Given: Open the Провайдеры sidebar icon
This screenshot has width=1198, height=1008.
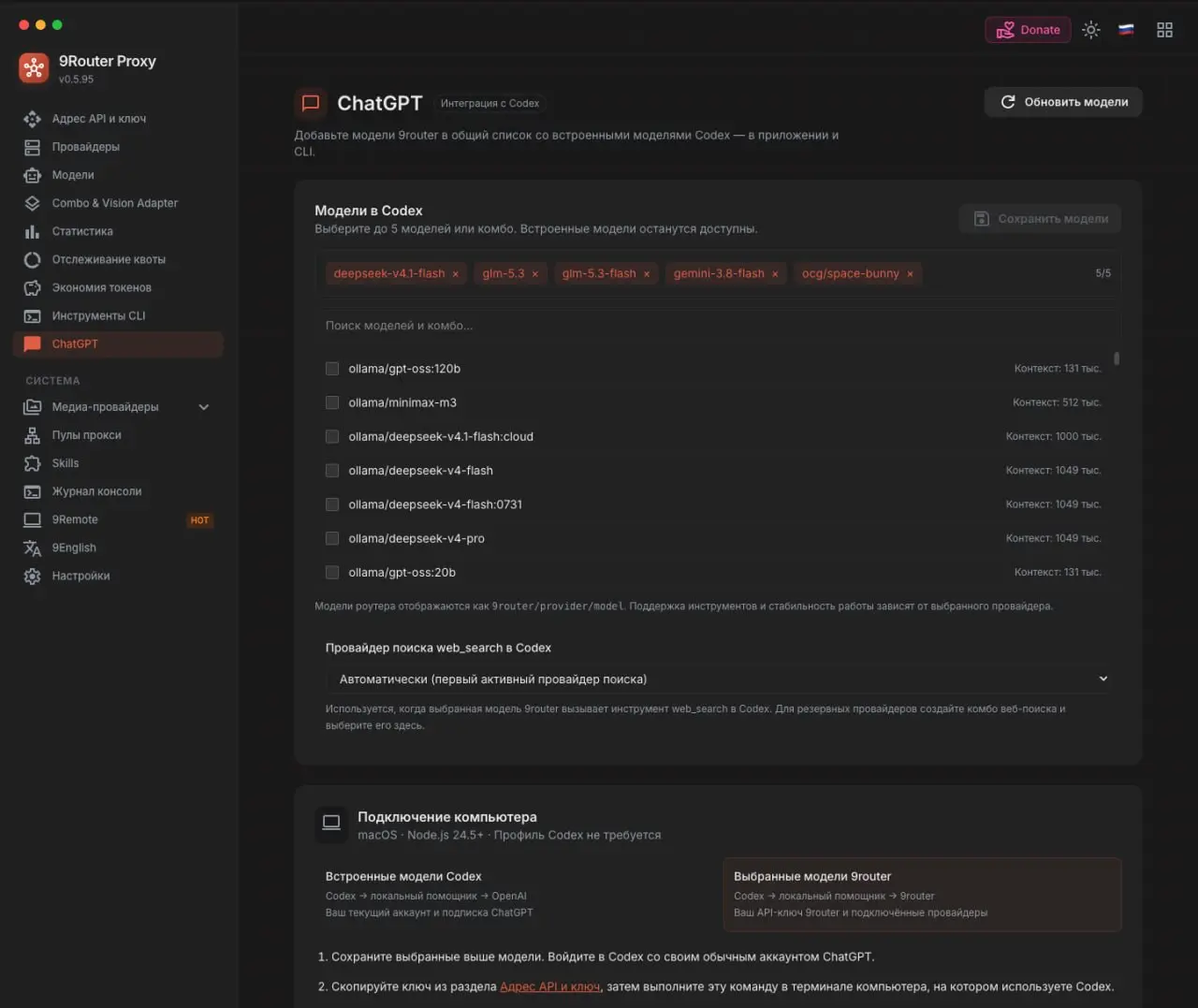Looking at the screenshot, I should point(33,147).
